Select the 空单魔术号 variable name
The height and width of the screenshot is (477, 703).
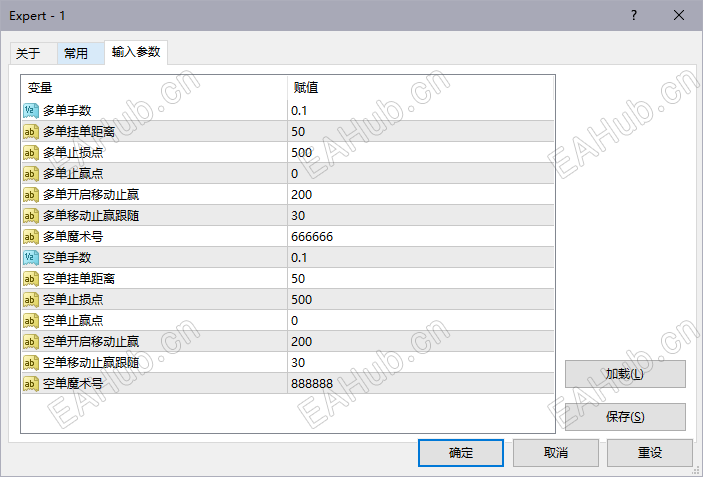73,384
